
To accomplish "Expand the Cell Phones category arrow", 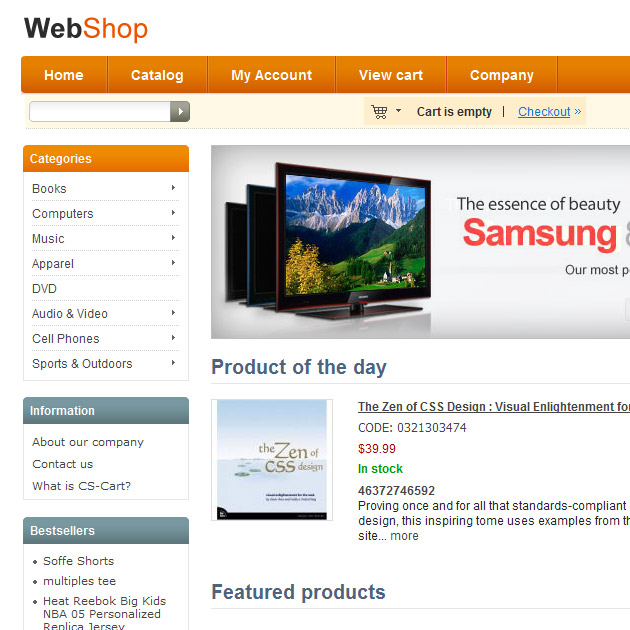I will 173,338.
